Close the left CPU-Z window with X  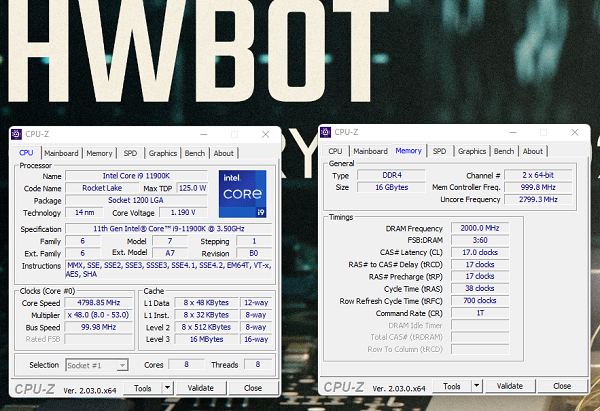[266, 134]
